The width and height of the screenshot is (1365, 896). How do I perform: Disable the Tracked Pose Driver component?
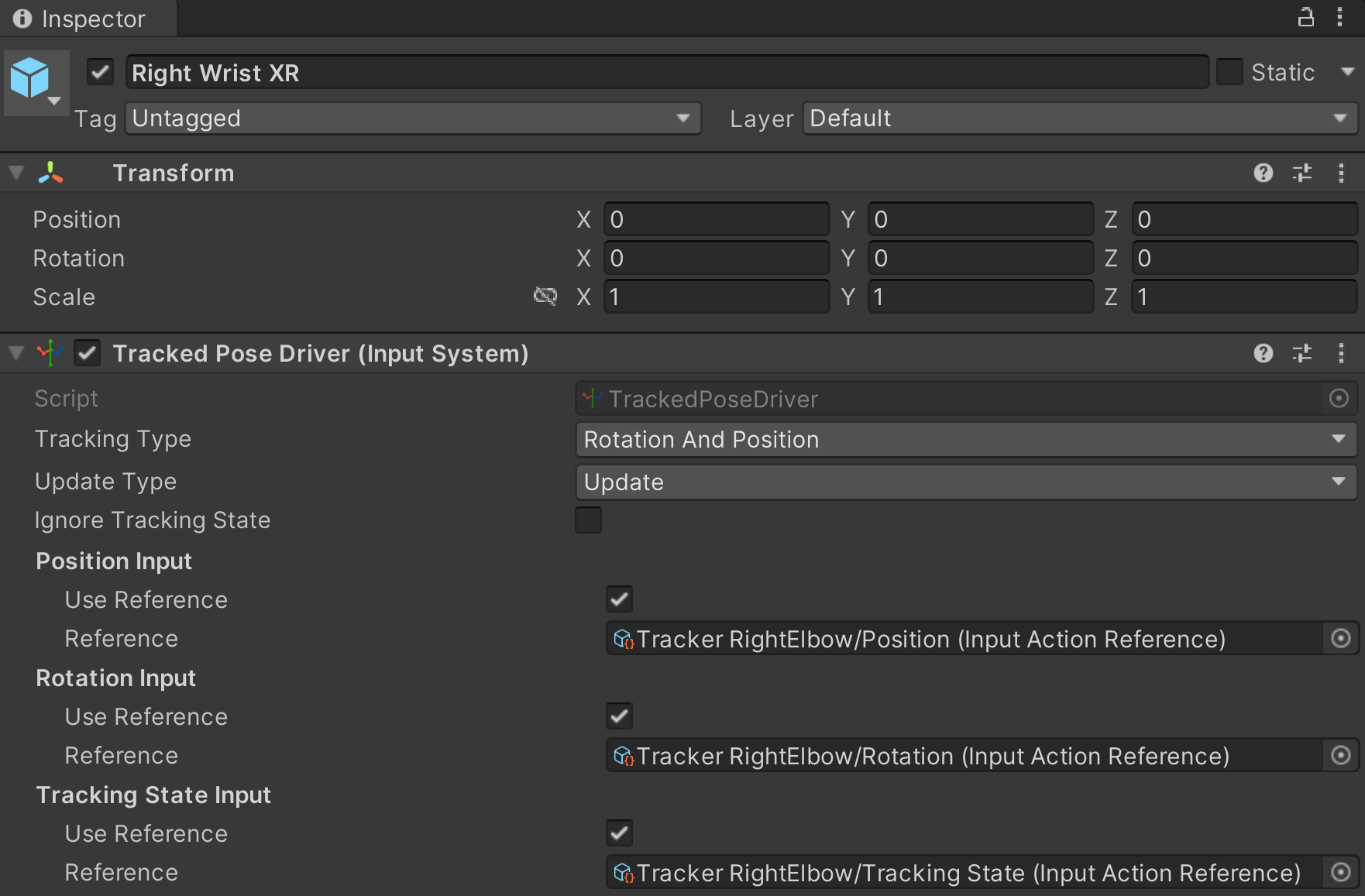coord(86,353)
